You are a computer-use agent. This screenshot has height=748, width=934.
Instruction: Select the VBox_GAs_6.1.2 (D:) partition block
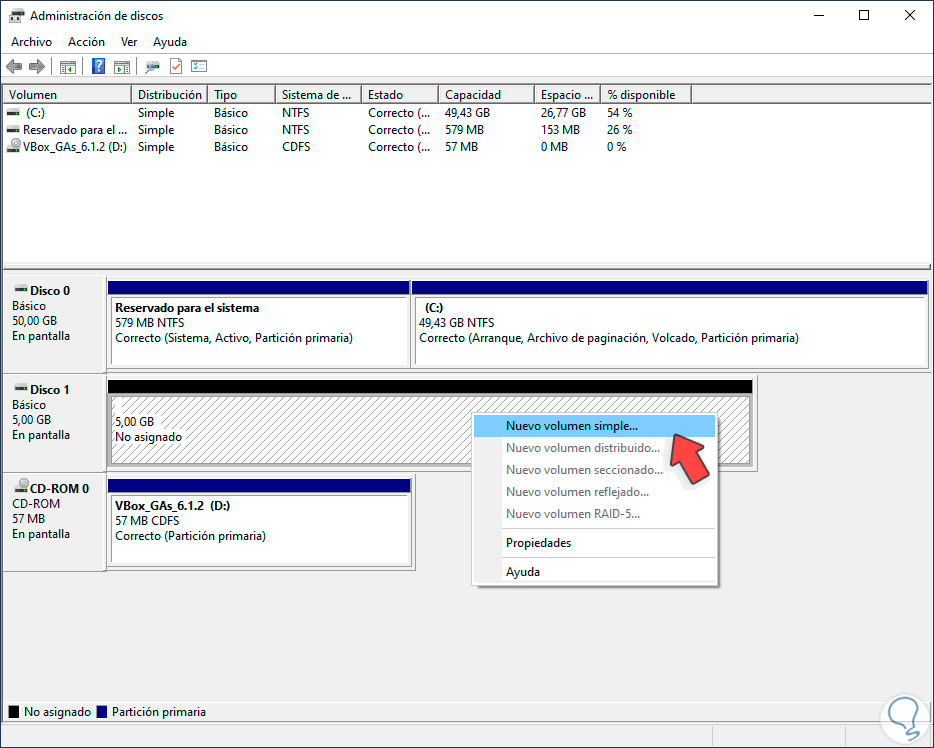pos(260,522)
